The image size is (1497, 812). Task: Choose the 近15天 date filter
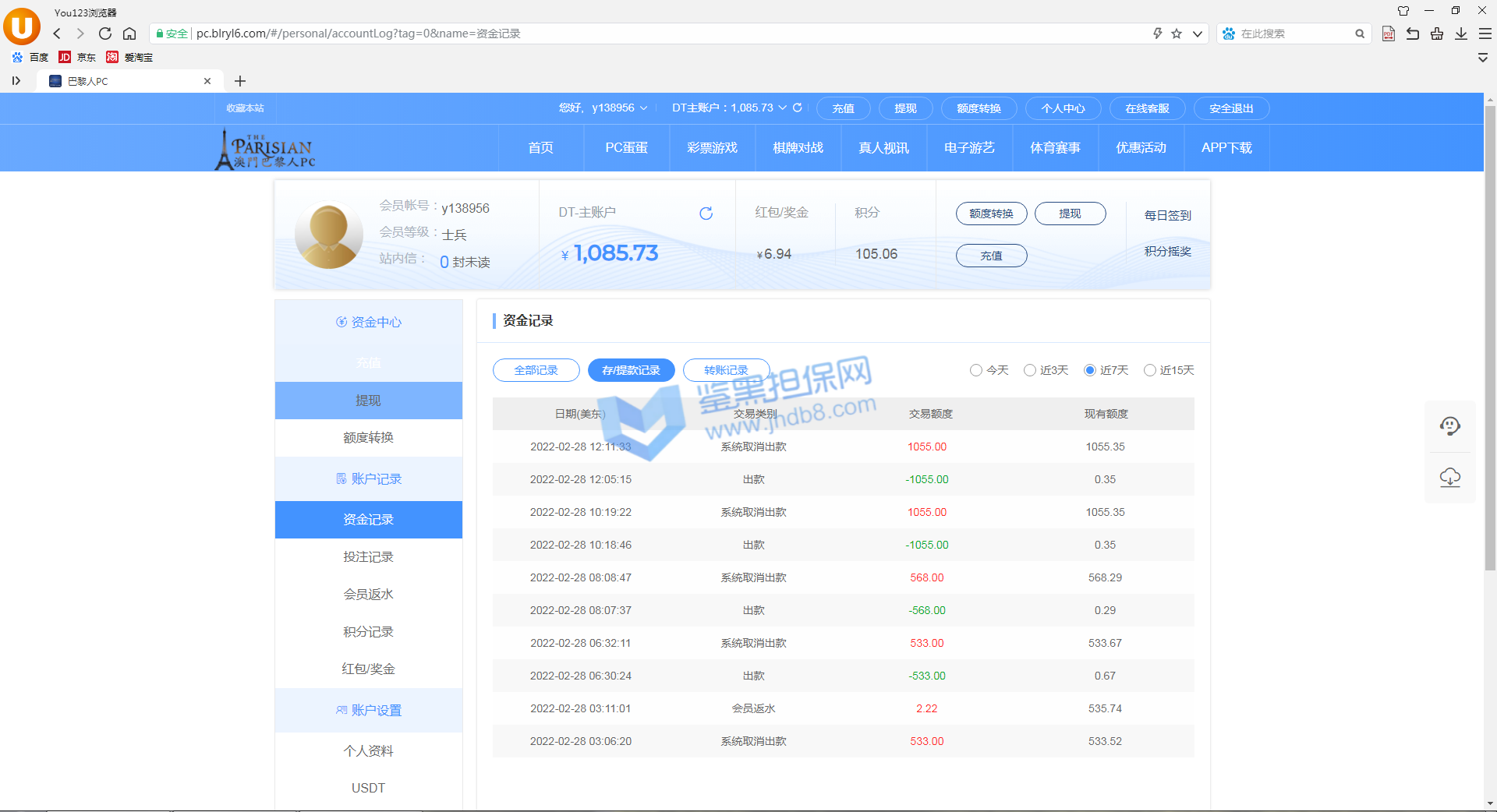point(1149,370)
